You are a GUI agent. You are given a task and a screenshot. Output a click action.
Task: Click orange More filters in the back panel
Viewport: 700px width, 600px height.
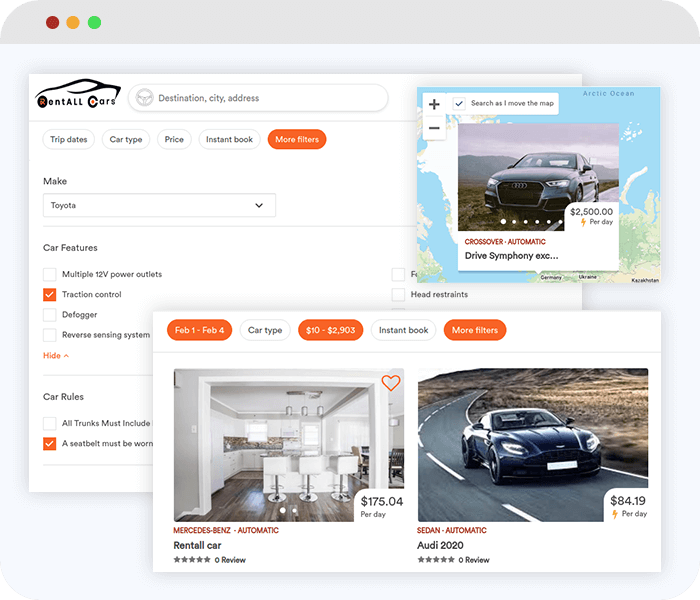point(297,139)
